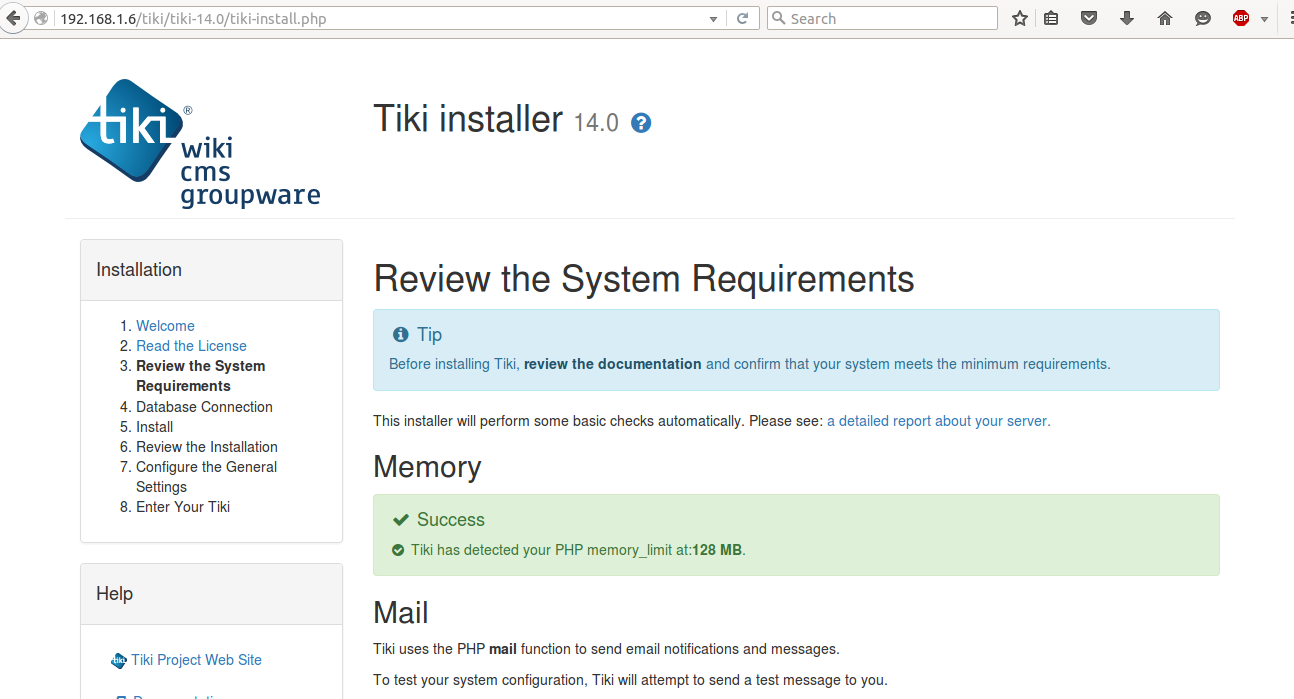Select Review the Installation step text
This screenshot has height=699, width=1294.
pyautogui.click(x=207, y=447)
